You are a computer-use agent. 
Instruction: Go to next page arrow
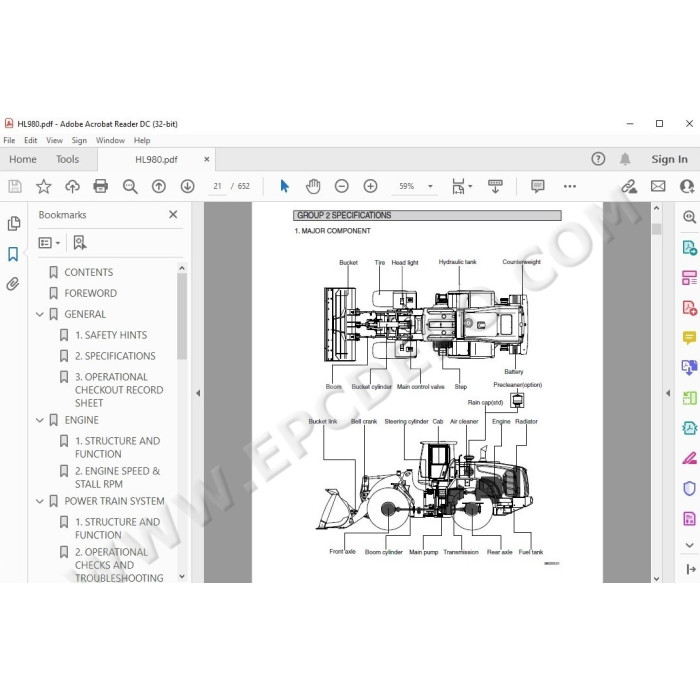coord(188,186)
